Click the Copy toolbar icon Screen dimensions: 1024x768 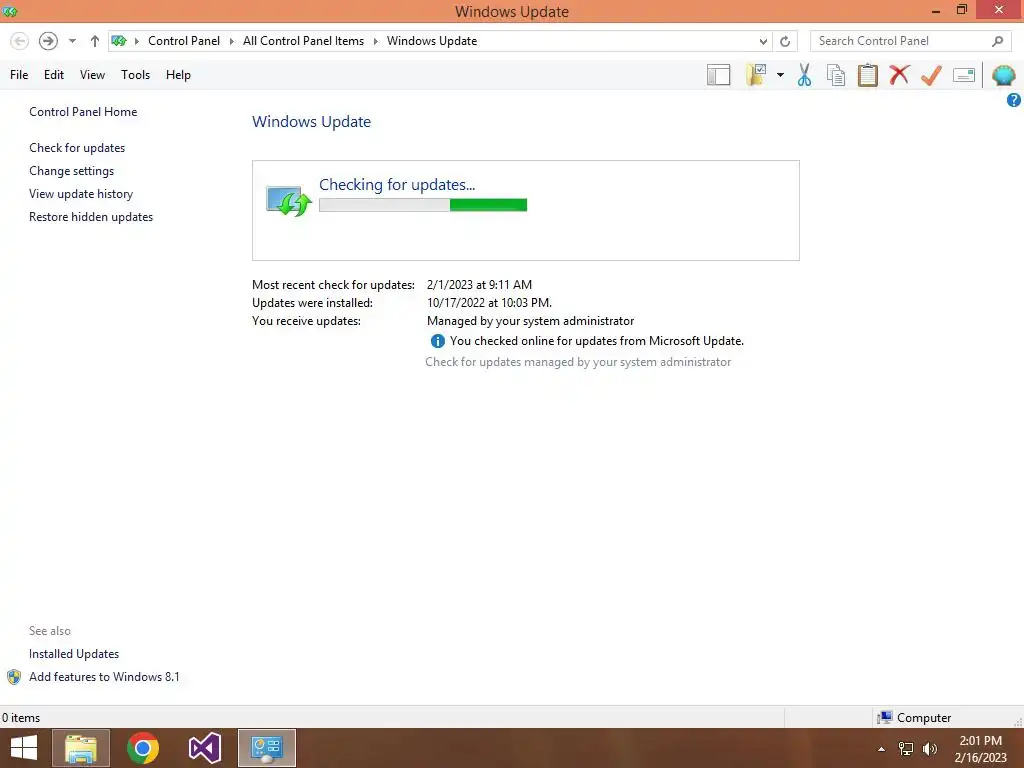point(836,75)
